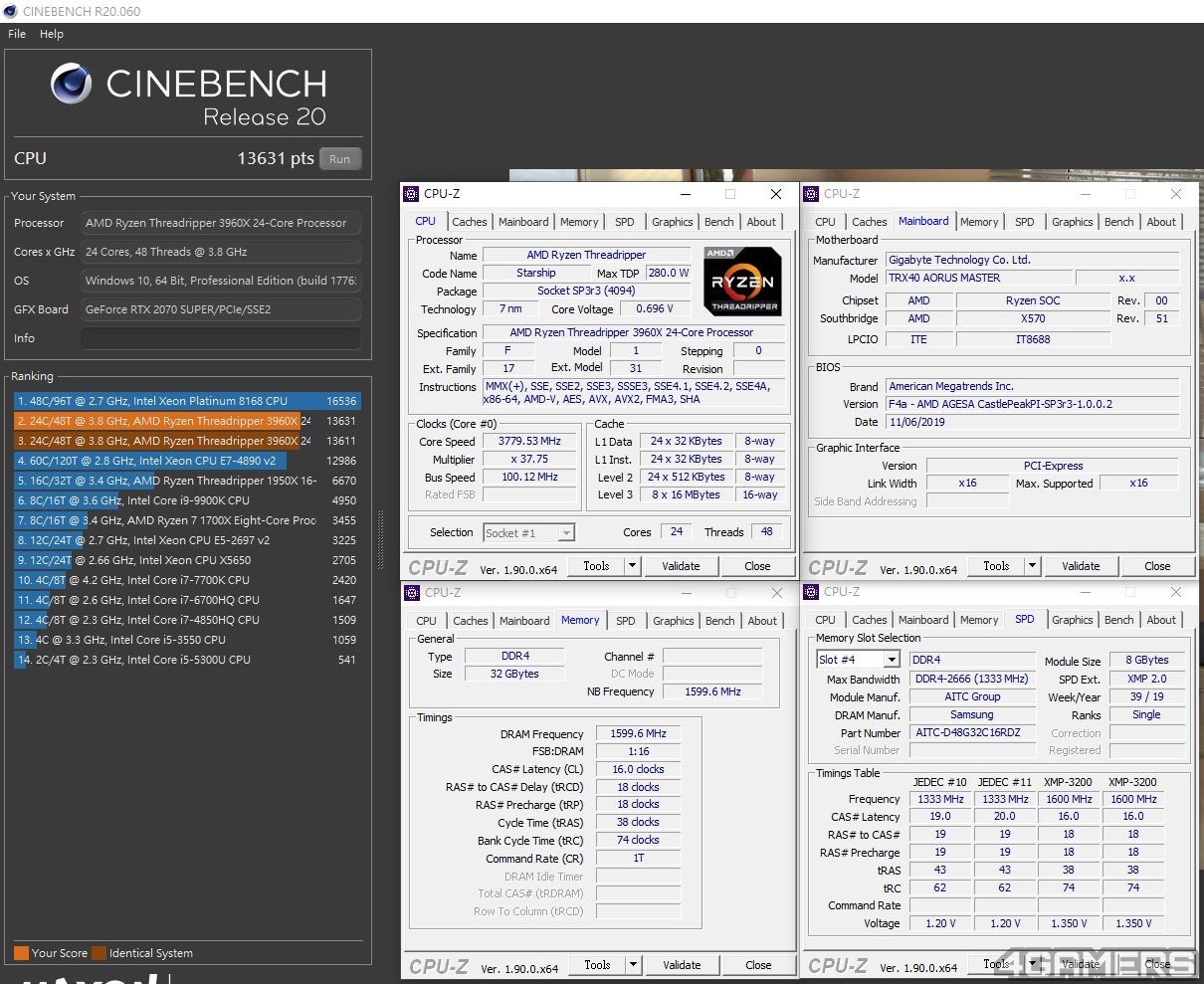Click the processor field 'AMD Ryzen Threadripper 3960X 24-Core Processor' in Cinebench
The width and height of the screenshot is (1204, 984).
coord(221,223)
